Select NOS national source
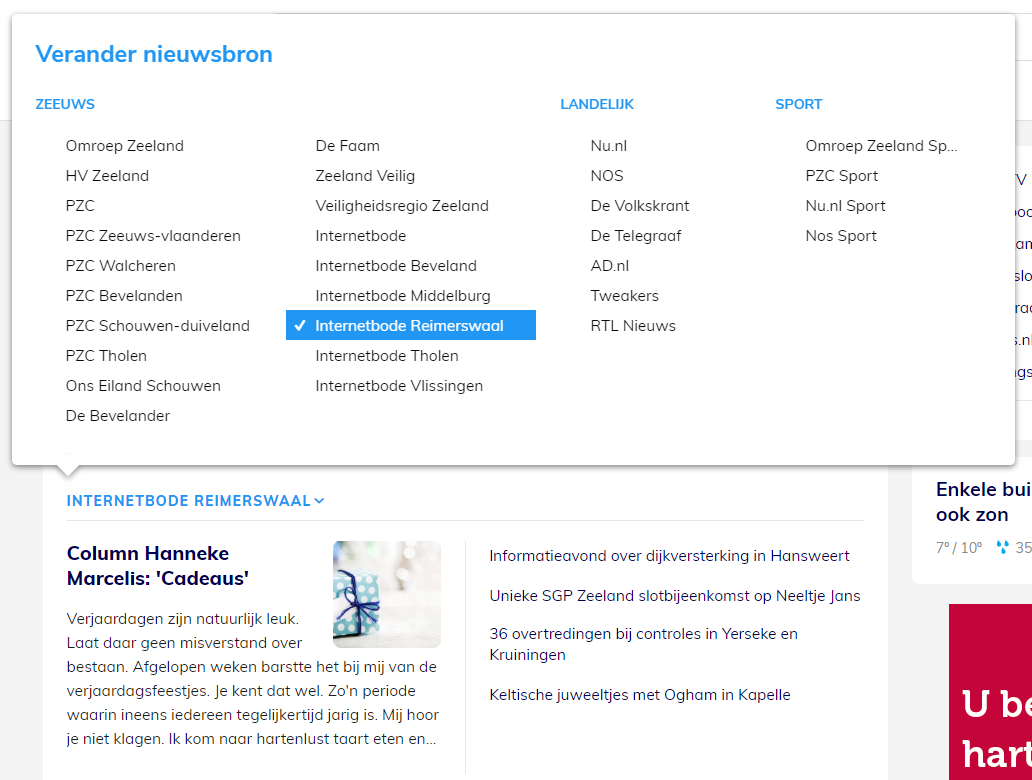The height and width of the screenshot is (780, 1032). click(x=607, y=176)
